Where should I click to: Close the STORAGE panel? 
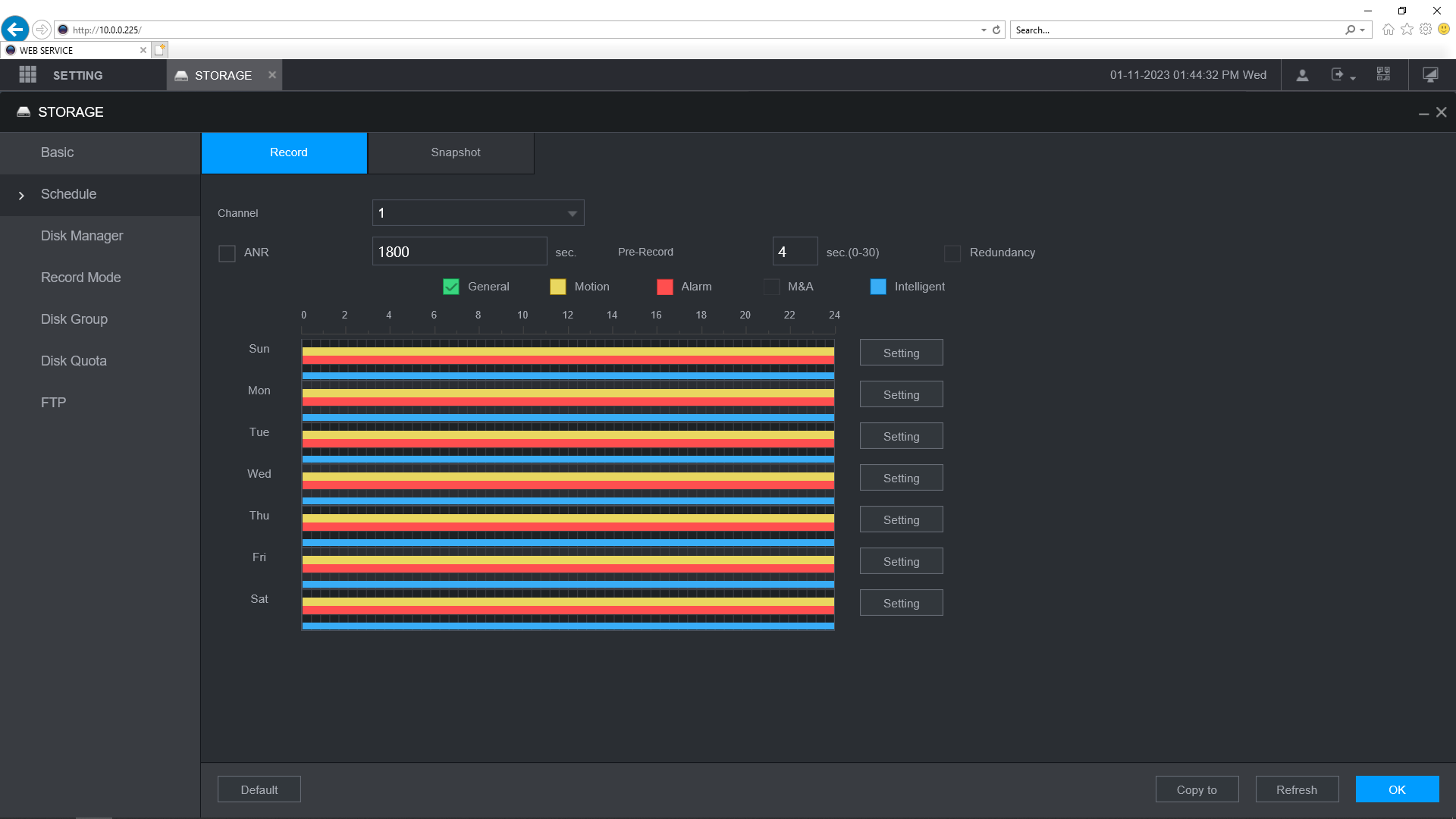pyautogui.click(x=1442, y=112)
